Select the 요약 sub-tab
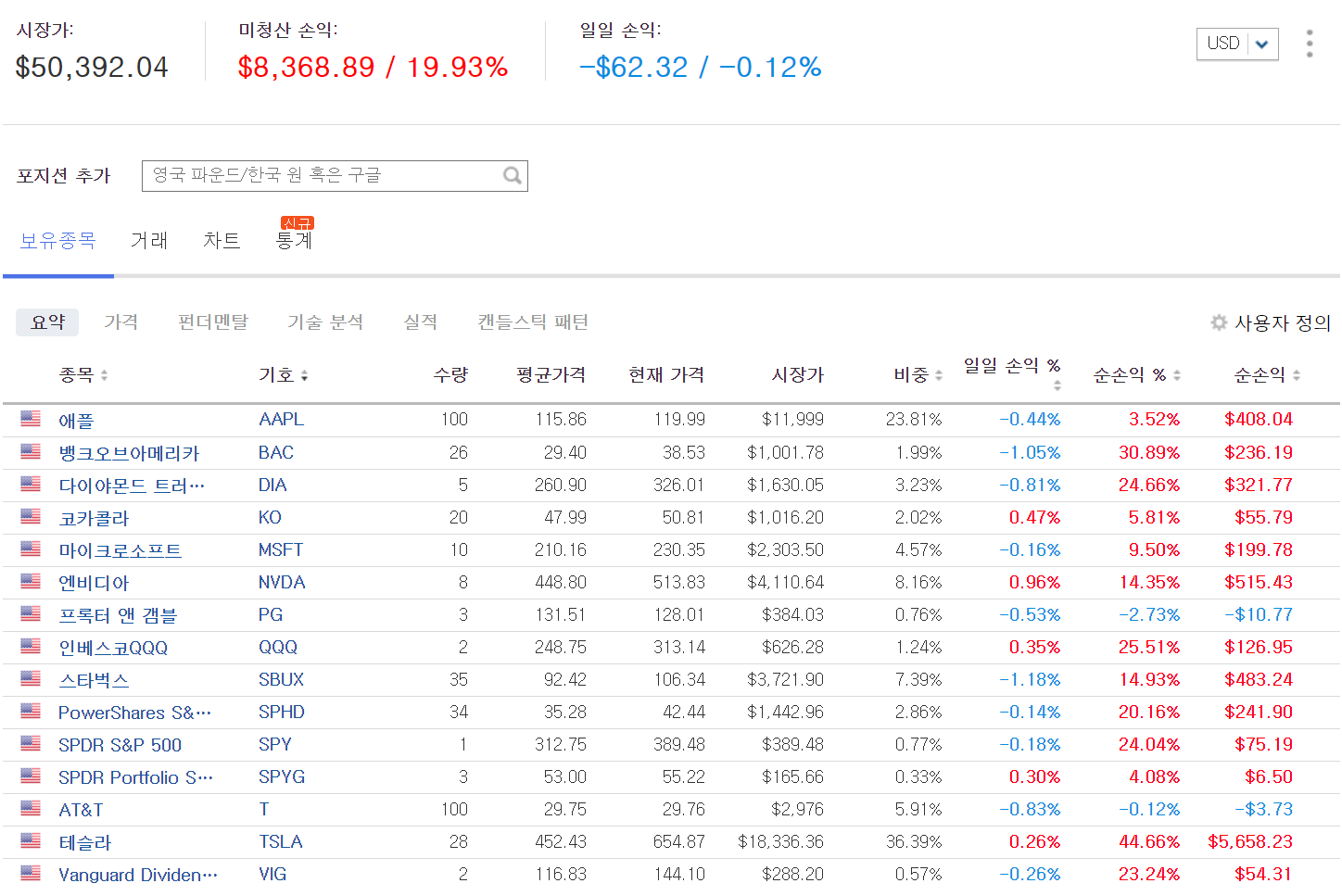 47,322
